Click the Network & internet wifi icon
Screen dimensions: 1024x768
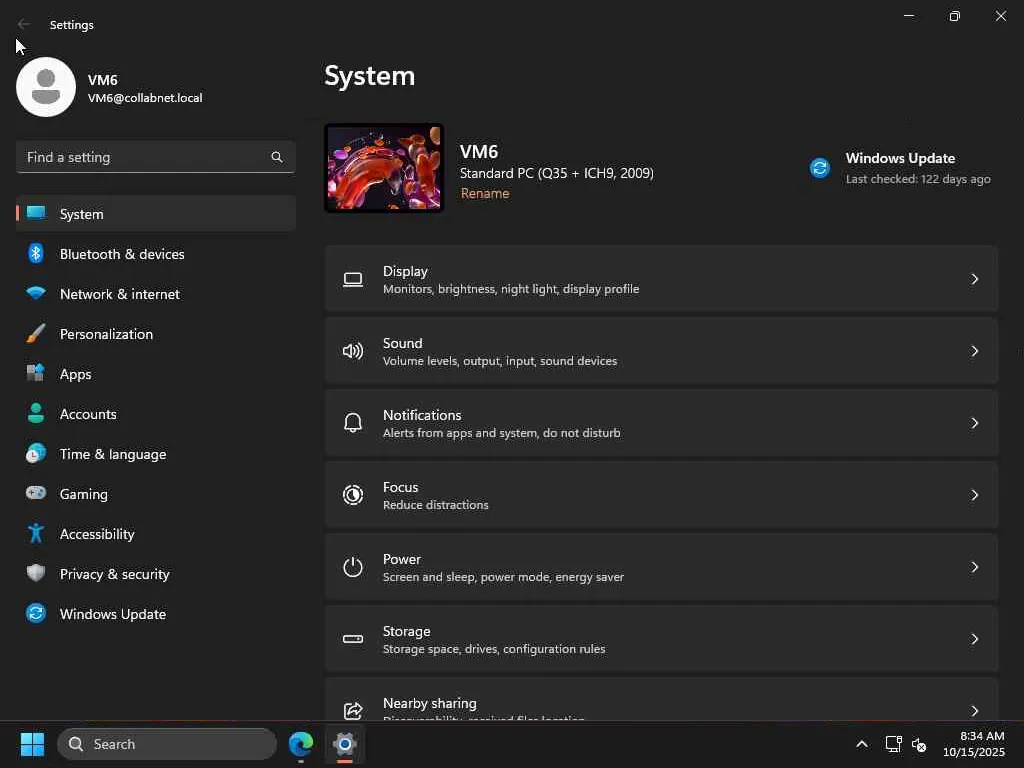coord(36,294)
